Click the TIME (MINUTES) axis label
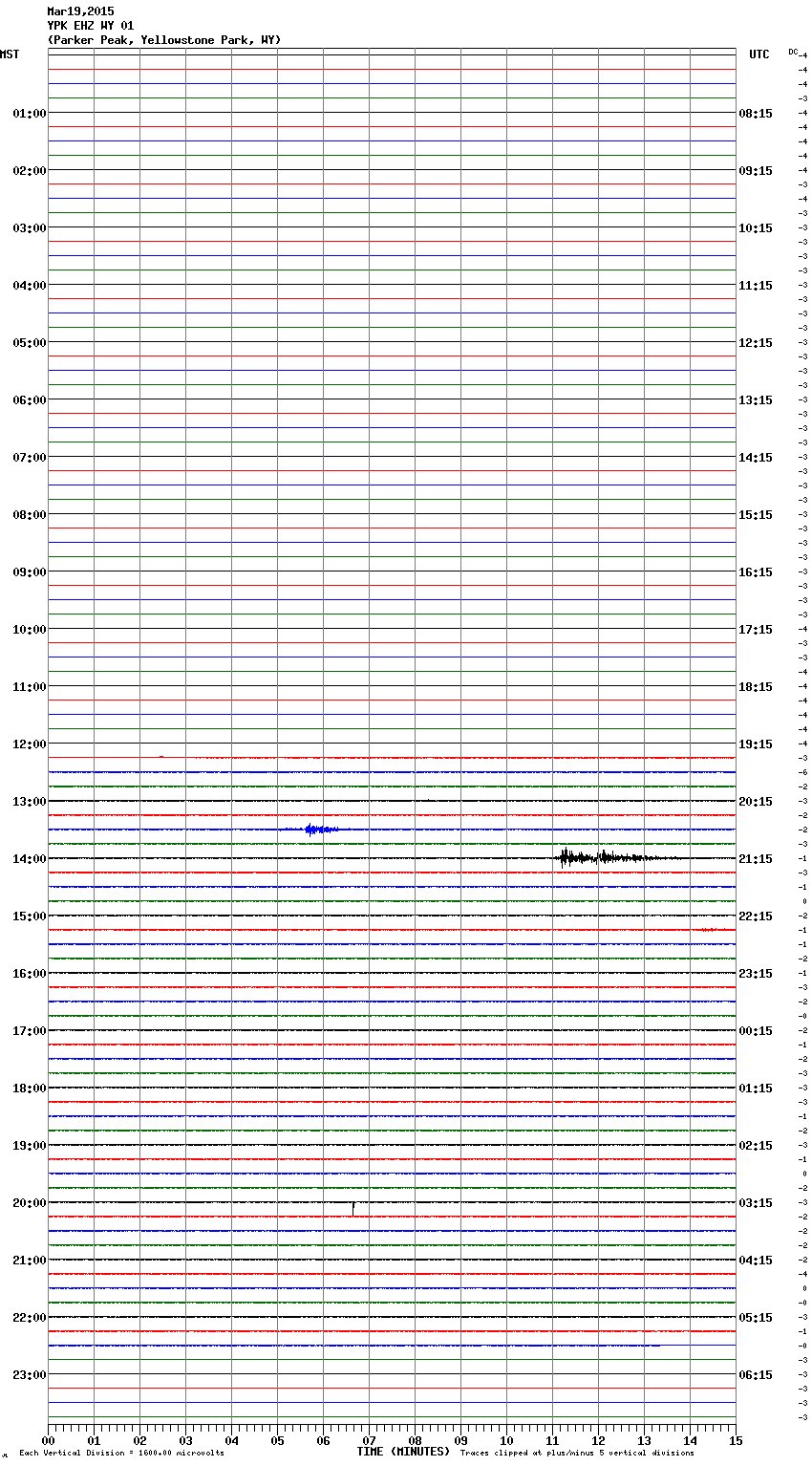 tap(403, 1452)
